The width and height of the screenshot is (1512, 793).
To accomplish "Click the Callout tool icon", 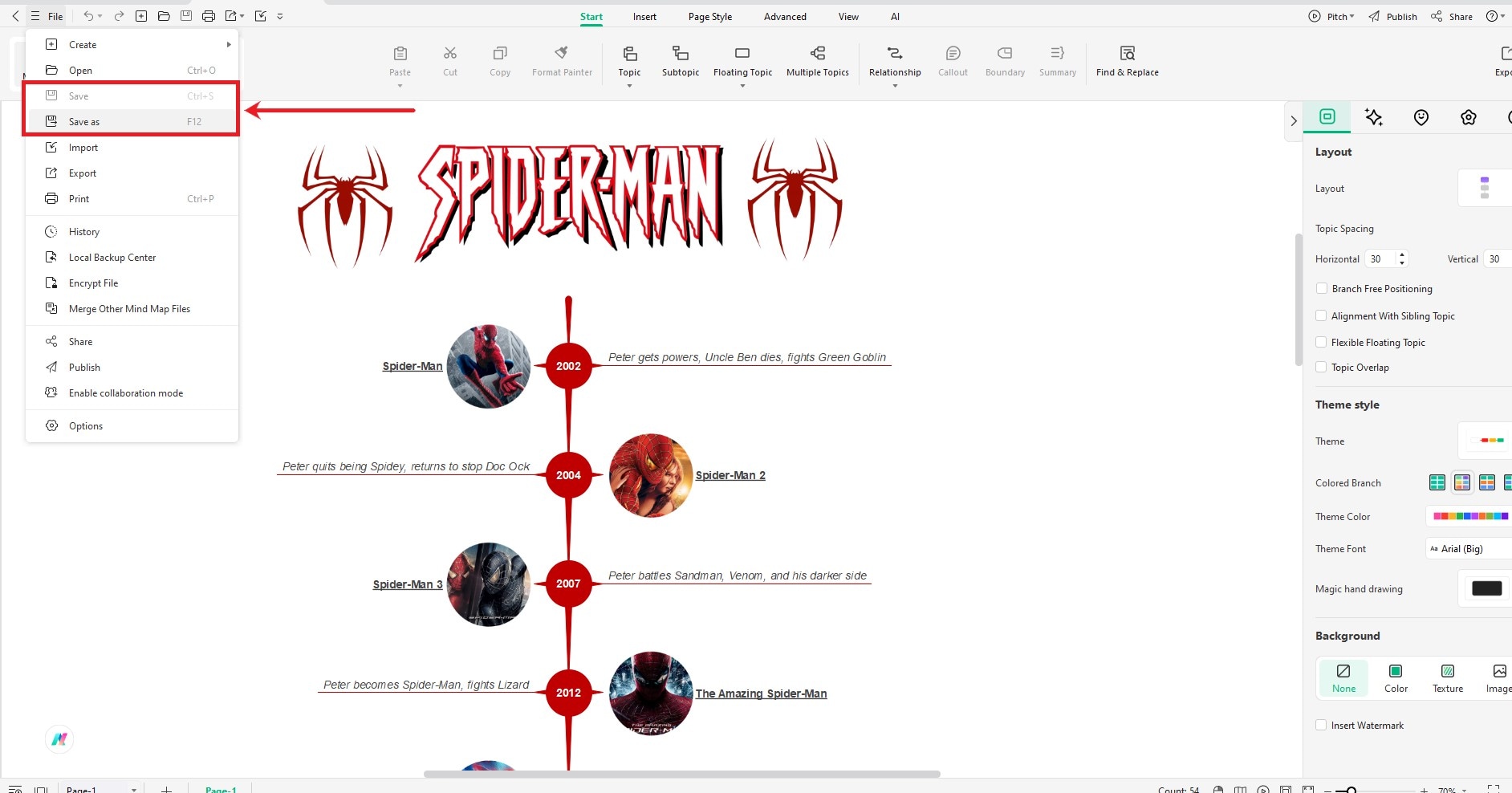I will (x=953, y=53).
